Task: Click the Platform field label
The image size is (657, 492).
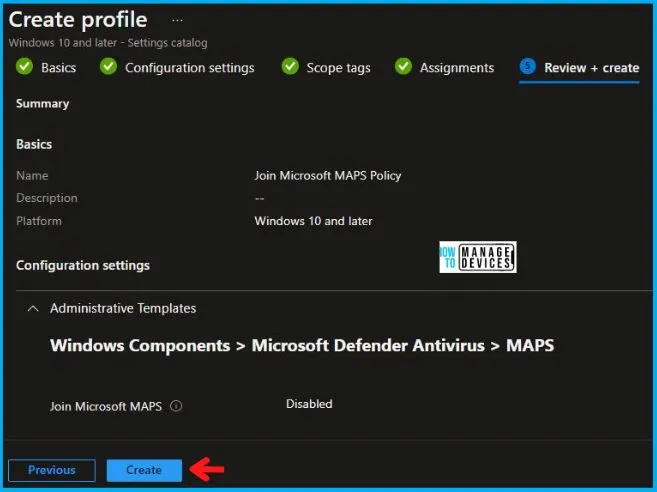Action: pos(39,221)
